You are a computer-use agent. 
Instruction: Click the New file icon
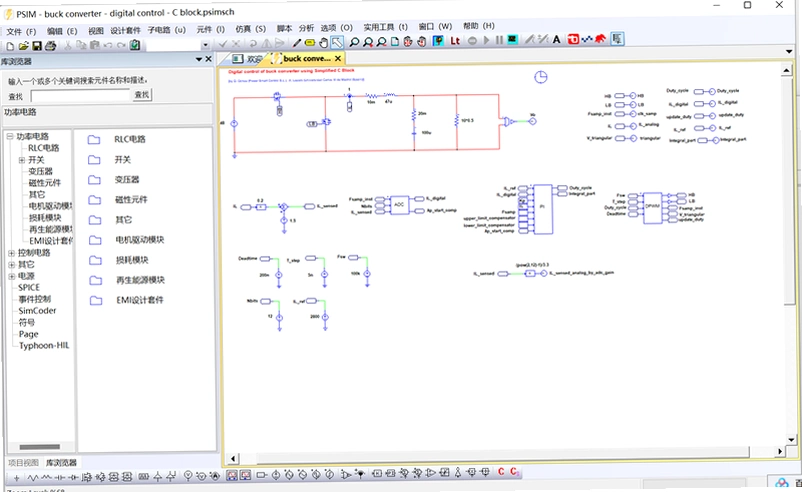coord(10,46)
